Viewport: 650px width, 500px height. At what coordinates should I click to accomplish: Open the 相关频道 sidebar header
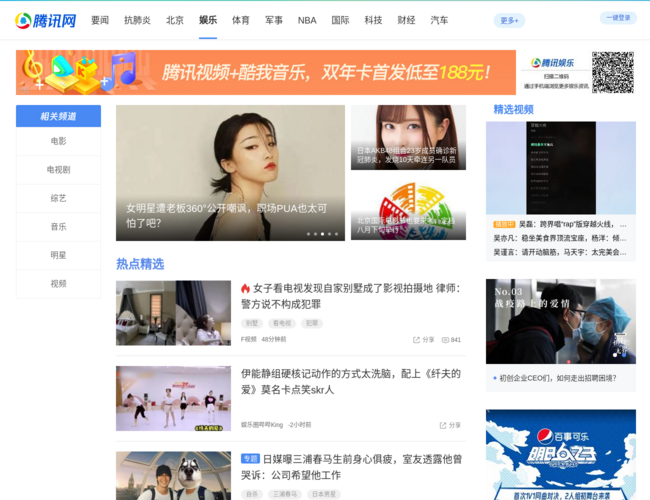pos(58,116)
